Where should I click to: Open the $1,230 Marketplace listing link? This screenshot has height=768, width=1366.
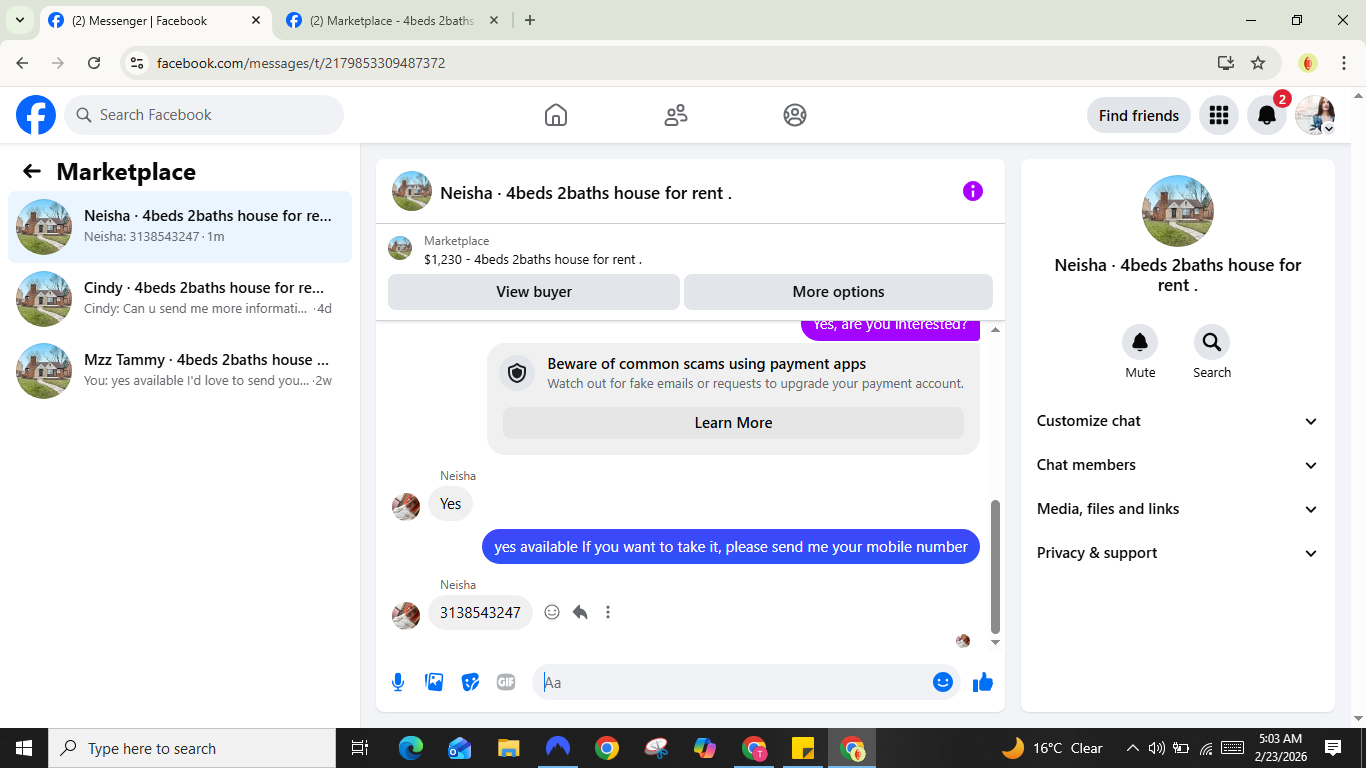[x=533, y=259]
